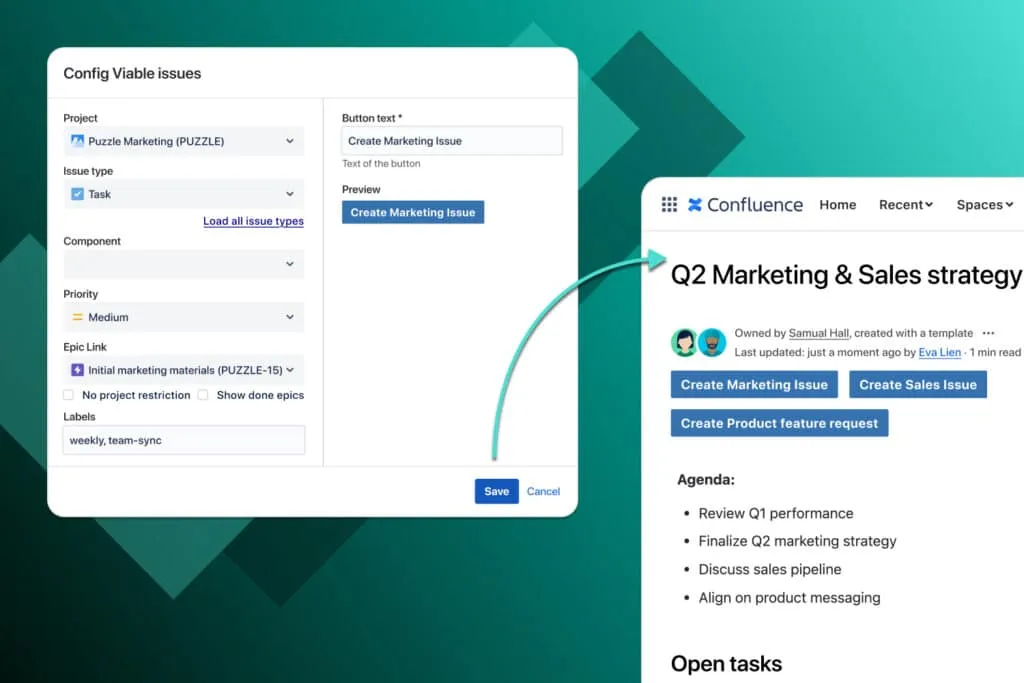Open the more actions ellipsis on Confluence page

pos(988,333)
